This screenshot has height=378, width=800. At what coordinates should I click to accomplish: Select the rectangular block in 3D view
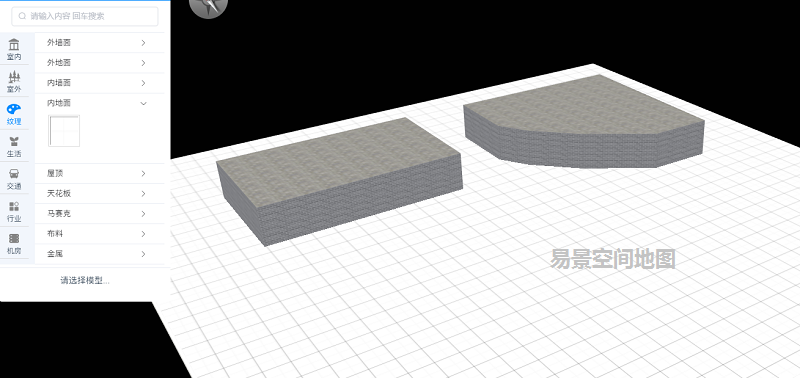click(x=339, y=181)
